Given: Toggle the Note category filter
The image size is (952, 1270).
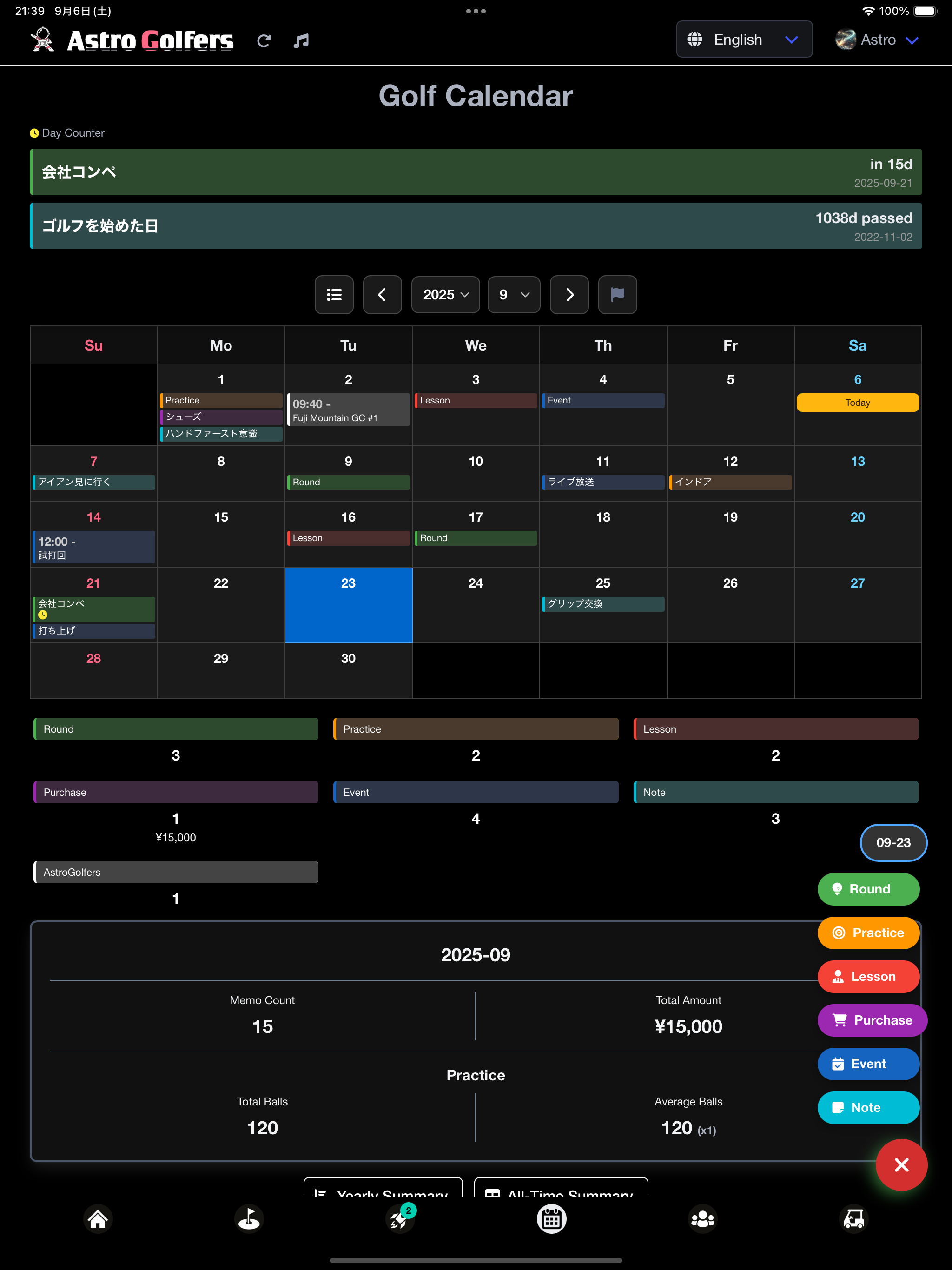Looking at the screenshot, I should tap(776, 792).
